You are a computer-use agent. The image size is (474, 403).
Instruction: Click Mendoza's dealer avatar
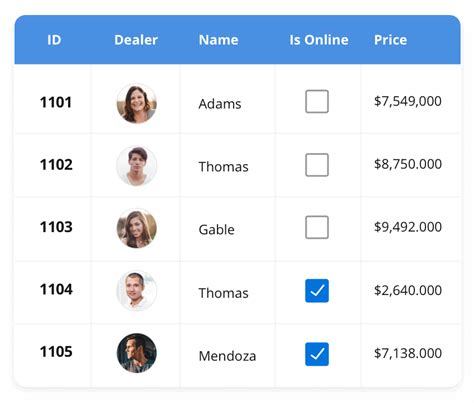coord(137,353)
